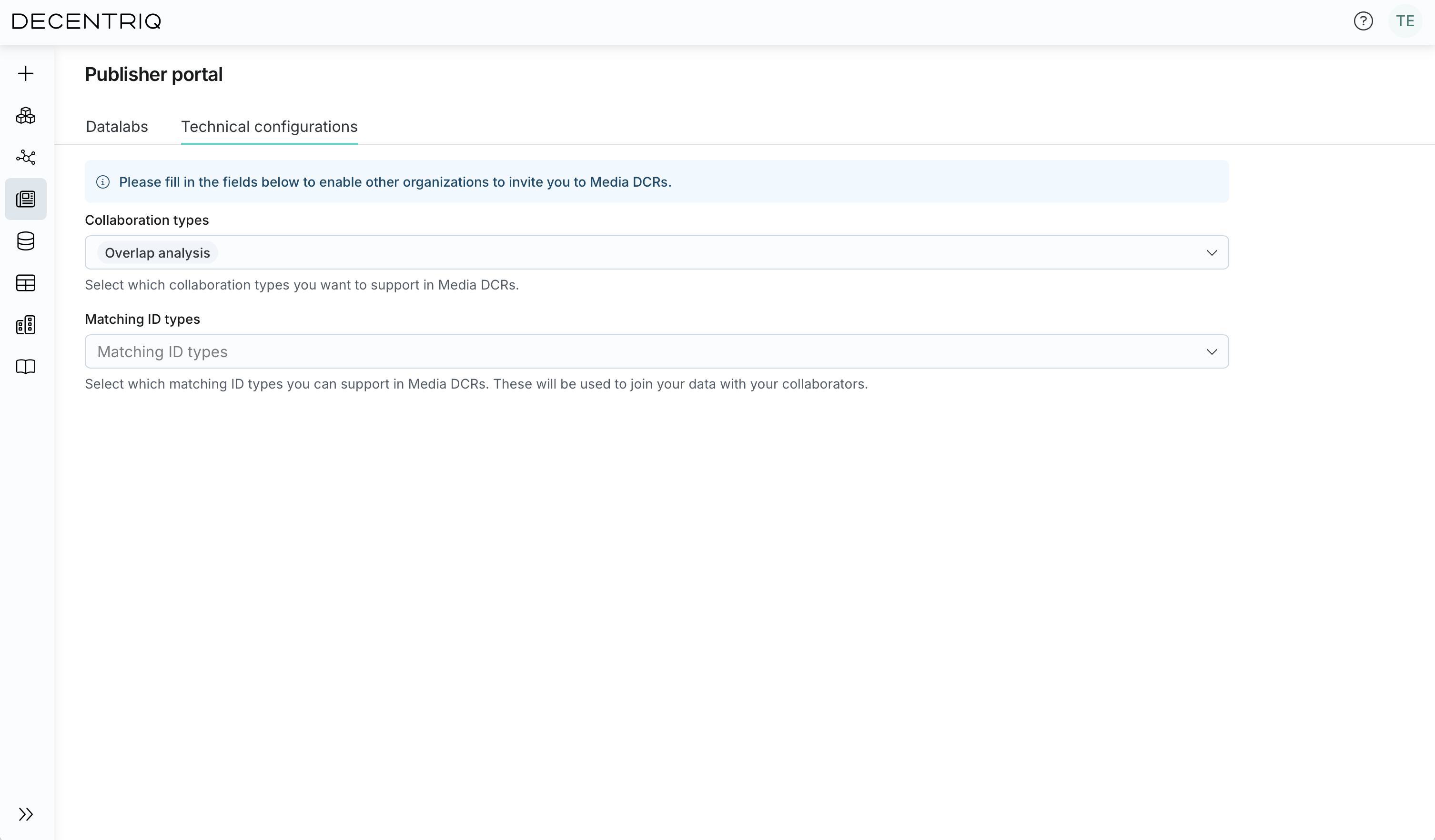
Task: Open the TE user account avatar
Action: (1405, 21)
